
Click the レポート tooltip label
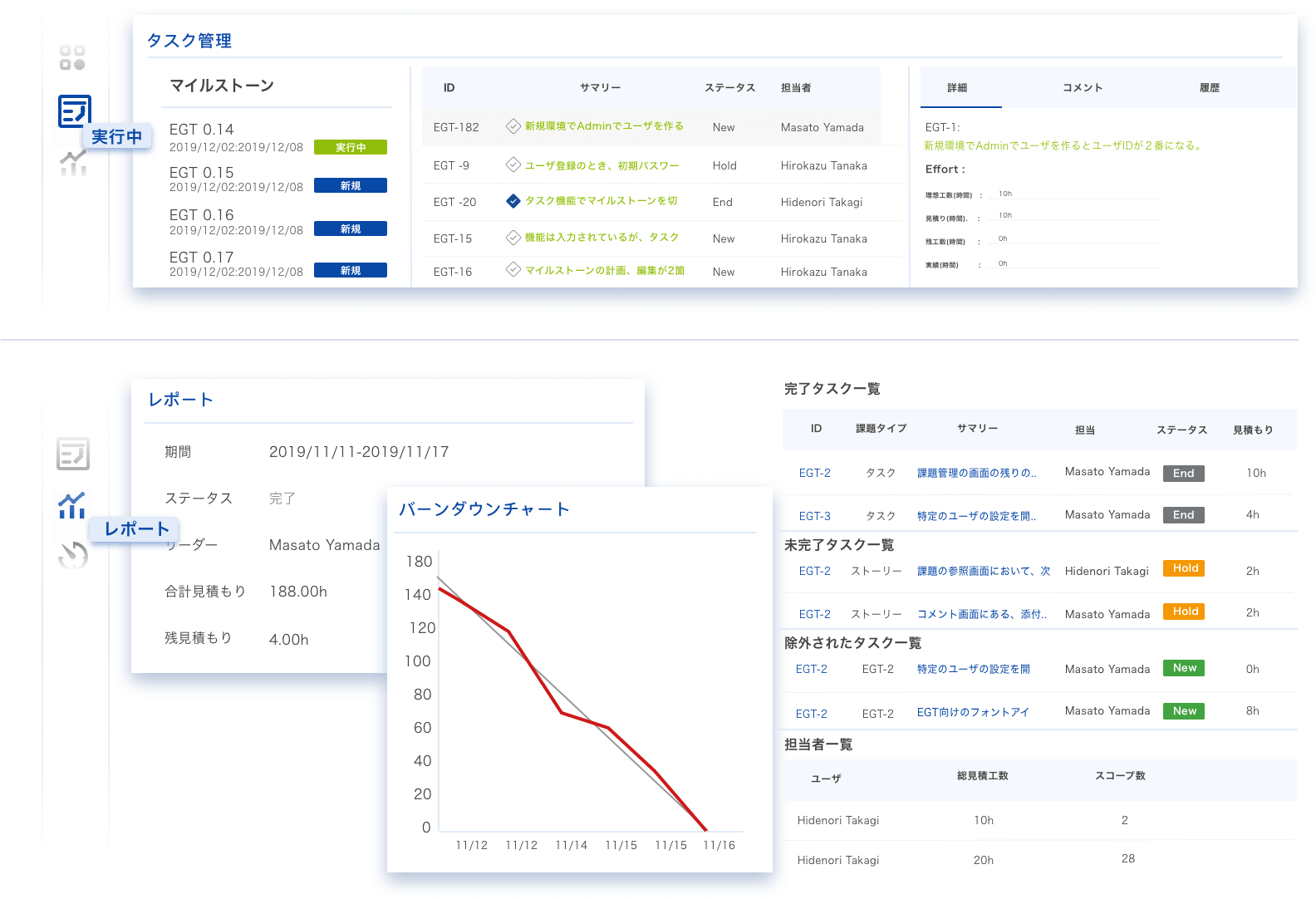point(135,528)
